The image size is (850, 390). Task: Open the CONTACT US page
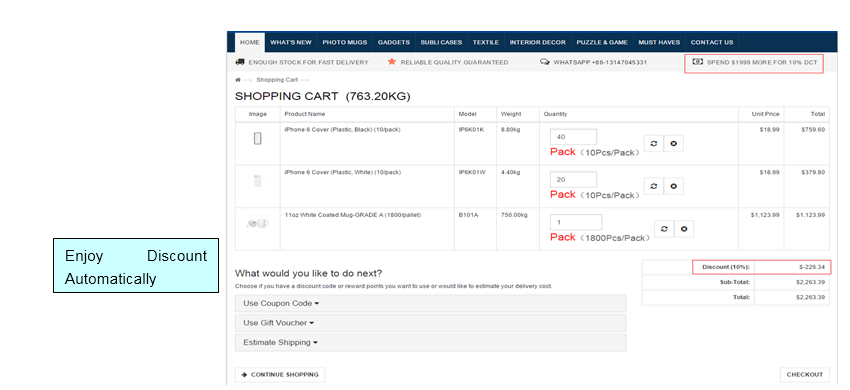(x=711, y=42)
